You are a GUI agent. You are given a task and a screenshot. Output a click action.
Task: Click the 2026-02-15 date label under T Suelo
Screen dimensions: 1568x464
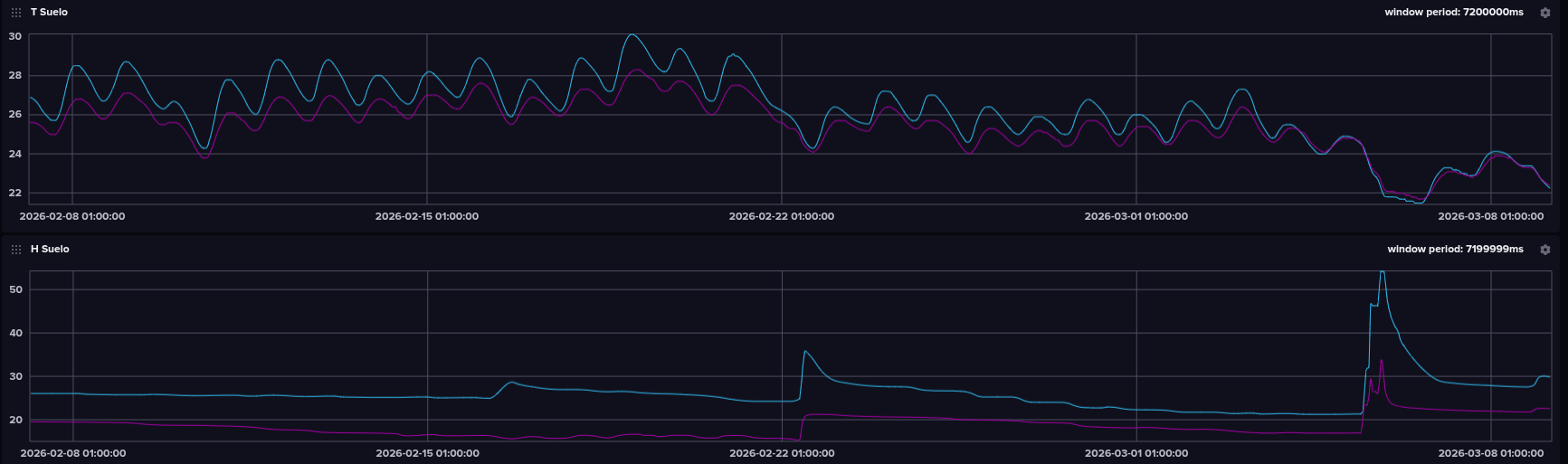[427, 217]
